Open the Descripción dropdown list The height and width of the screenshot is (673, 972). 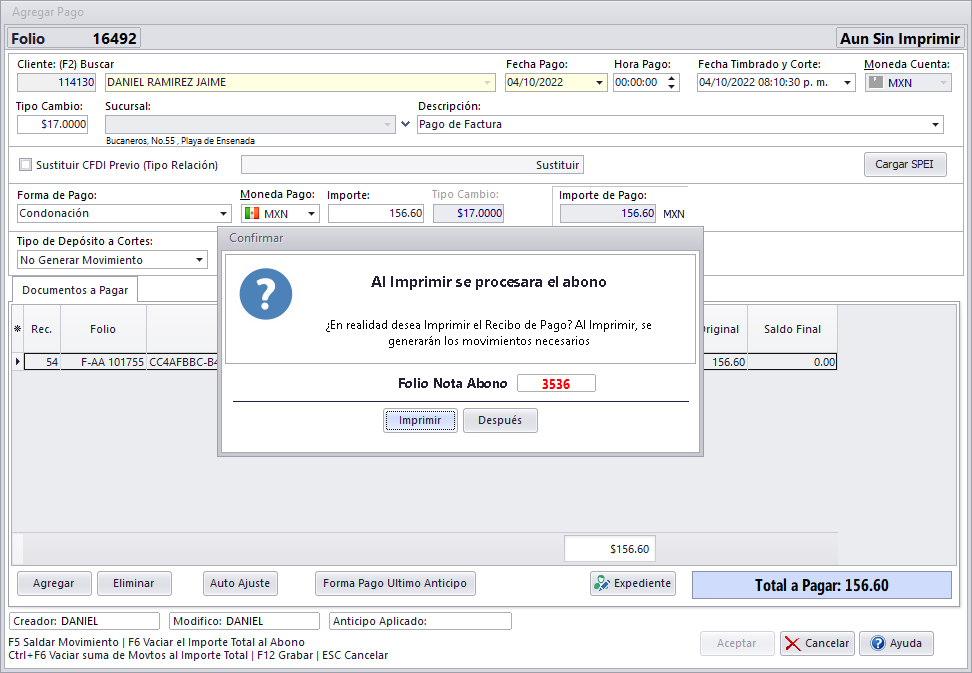935,125
